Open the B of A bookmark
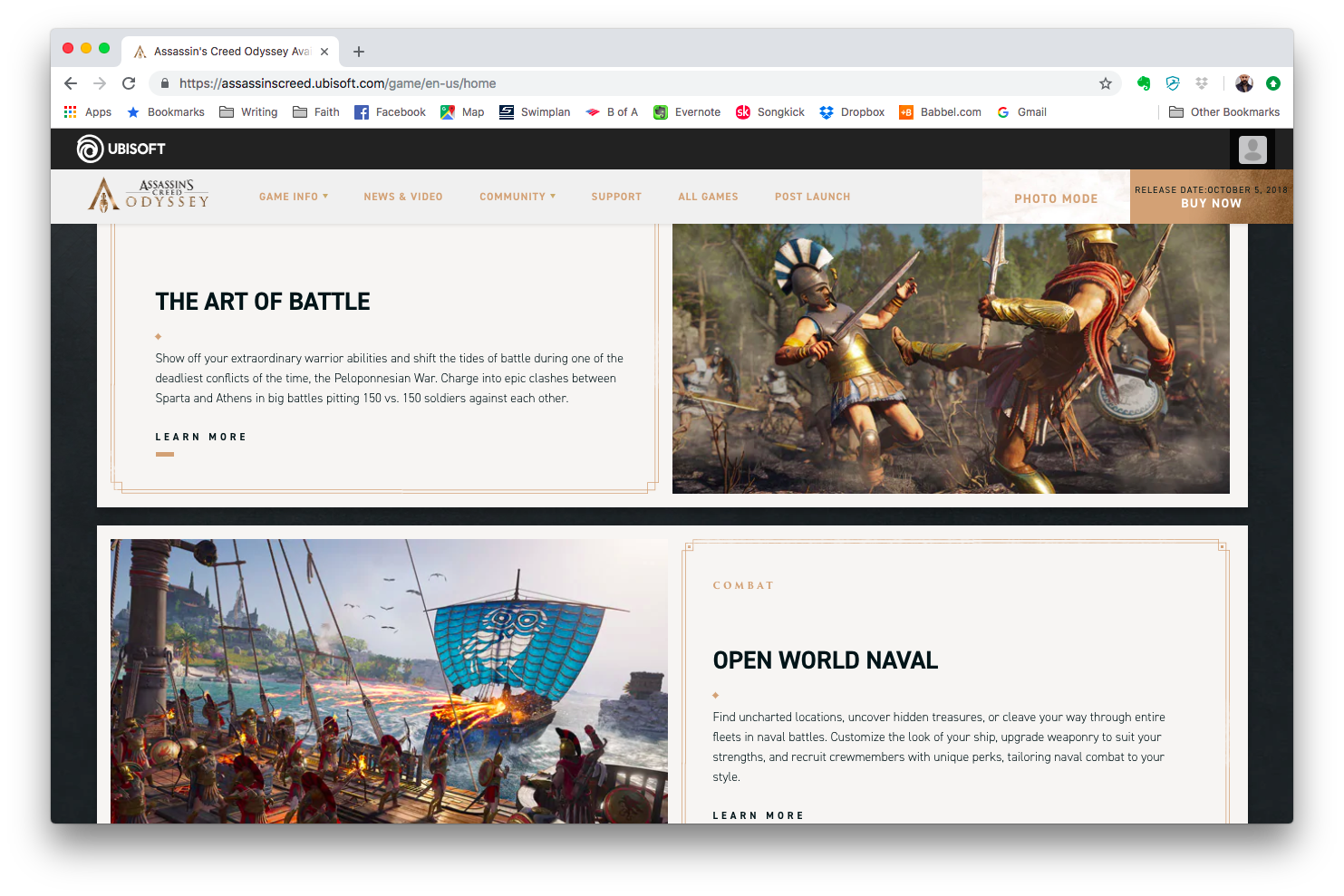This screenshot has height=896, width=1344. (x=612, y=112)
